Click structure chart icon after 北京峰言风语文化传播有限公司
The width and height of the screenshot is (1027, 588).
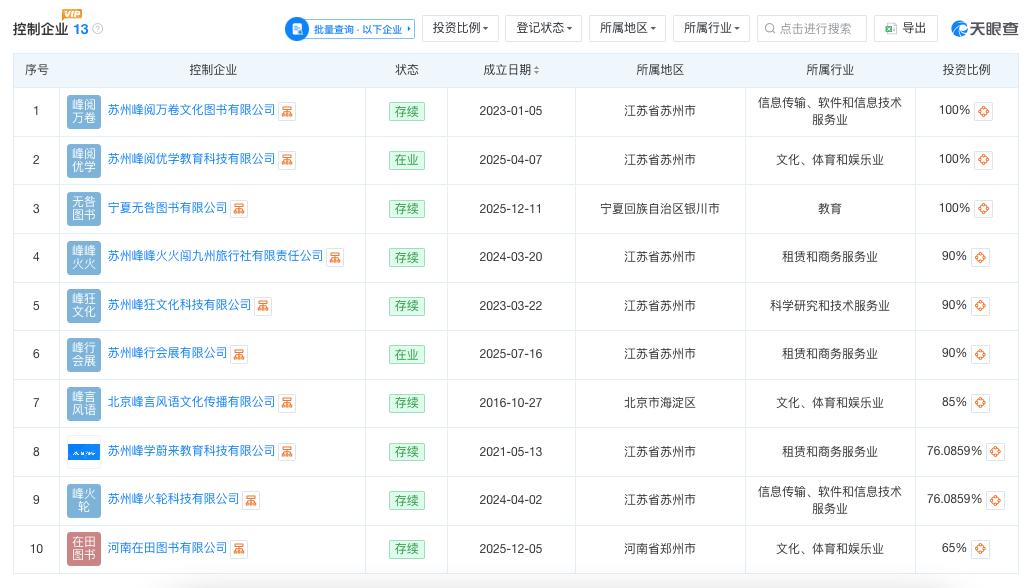(287, 403)
